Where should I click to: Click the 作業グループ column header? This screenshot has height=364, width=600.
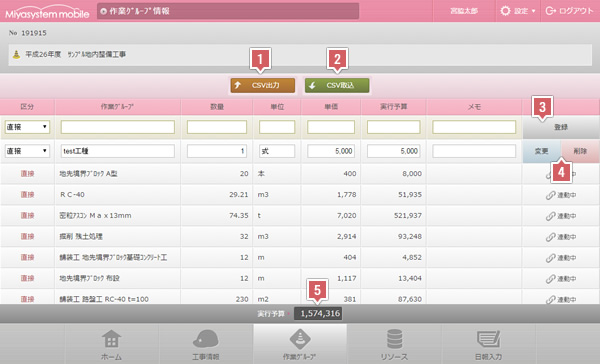[117, 107]
